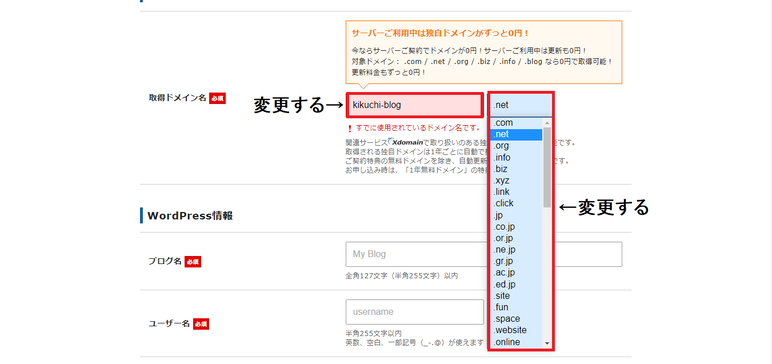Click the 必須 badge beside 取得ドメイン名
This screenshot has height=364, width=772.
point(217,98)
